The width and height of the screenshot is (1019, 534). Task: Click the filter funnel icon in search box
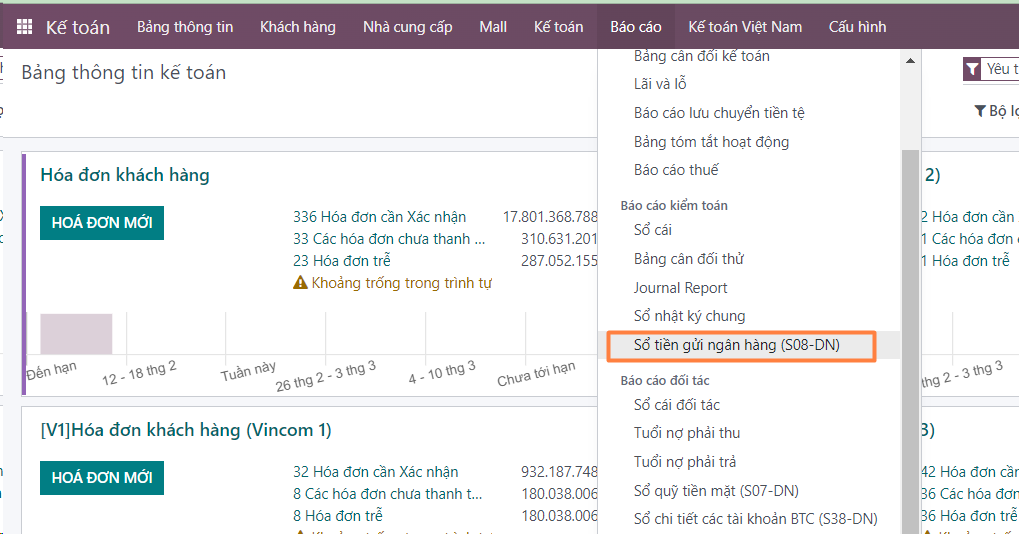(x=972, y=69)
